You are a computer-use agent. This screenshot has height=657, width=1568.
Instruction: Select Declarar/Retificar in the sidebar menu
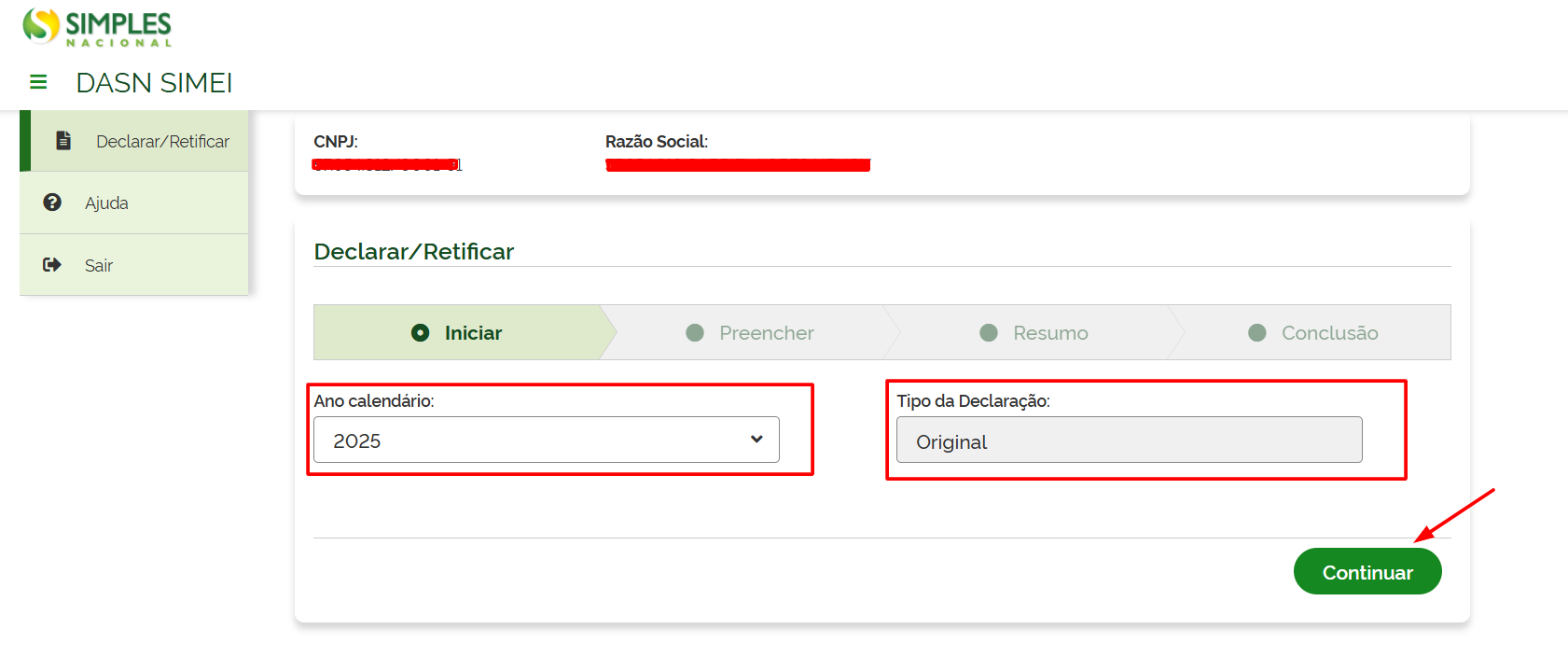[x=162, y=142]
